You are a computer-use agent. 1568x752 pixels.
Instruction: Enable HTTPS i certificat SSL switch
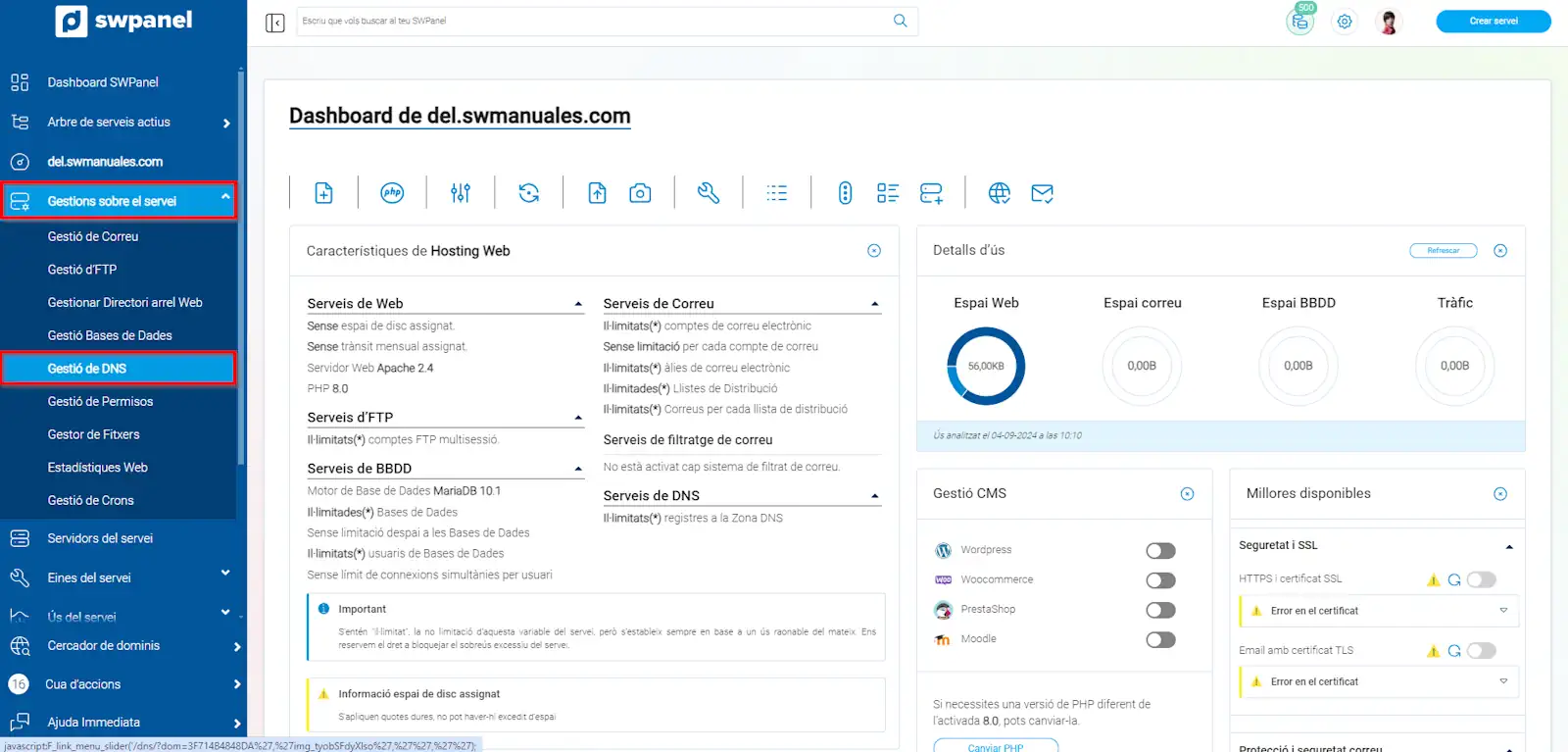(x=1482, y=579)
